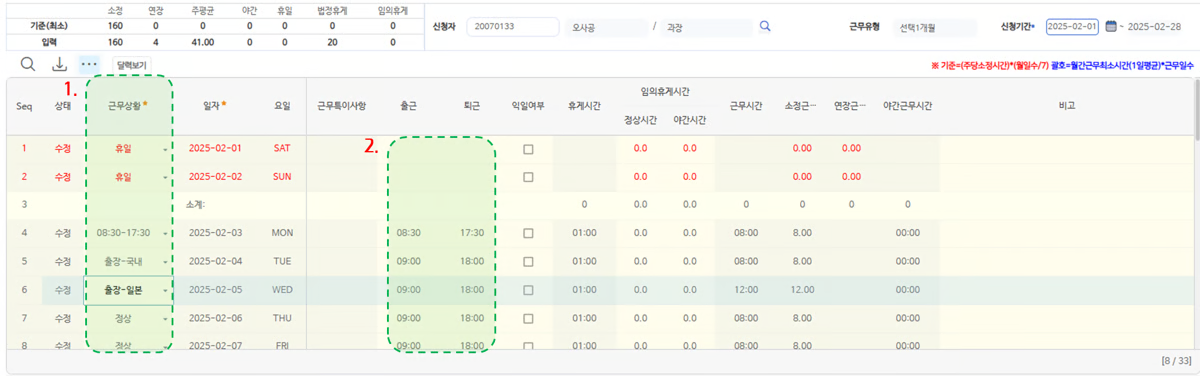Screen dimensions: 1200x376
Task: Click the 소계: label in row 3
Action: 195,204
